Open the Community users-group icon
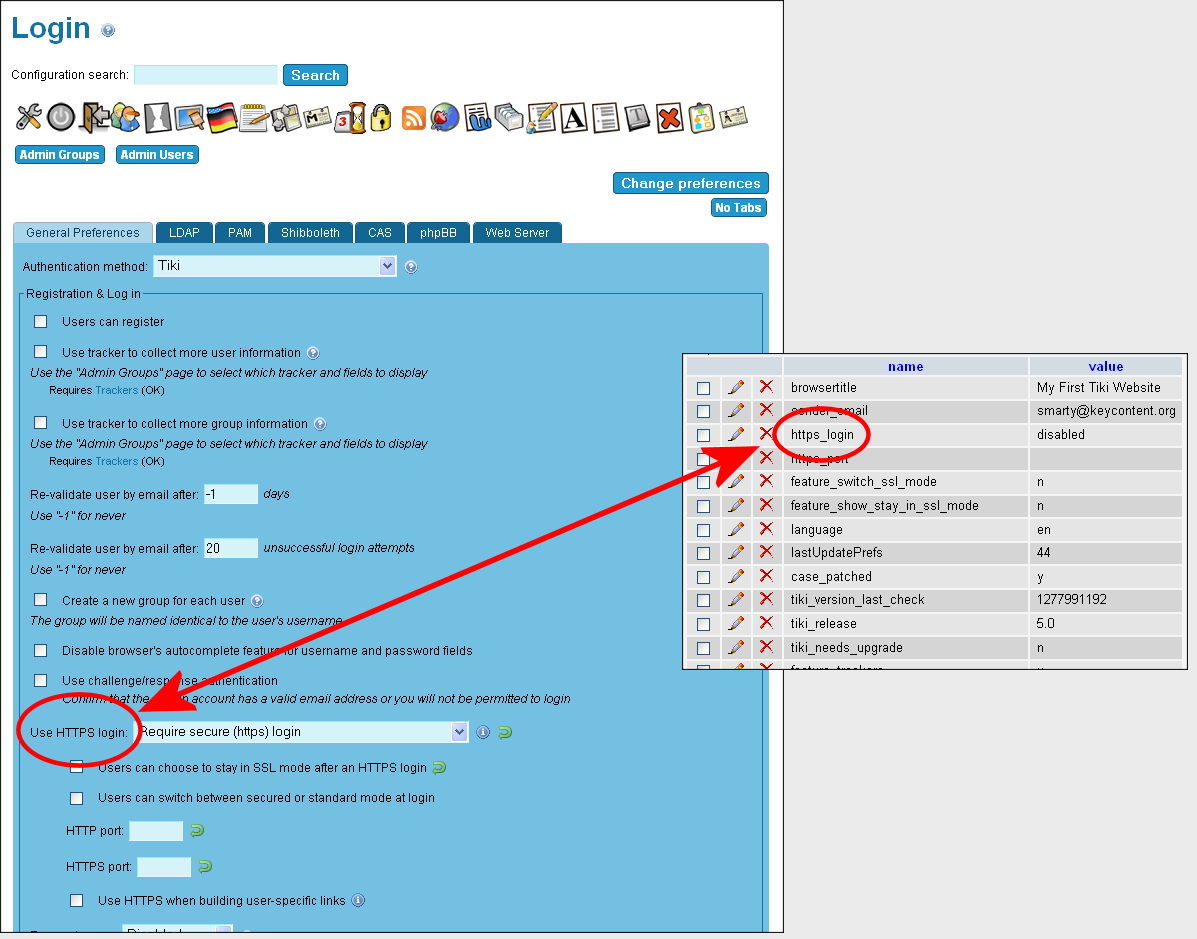This screenshot has height=939, width=1197. click(126, 118)
